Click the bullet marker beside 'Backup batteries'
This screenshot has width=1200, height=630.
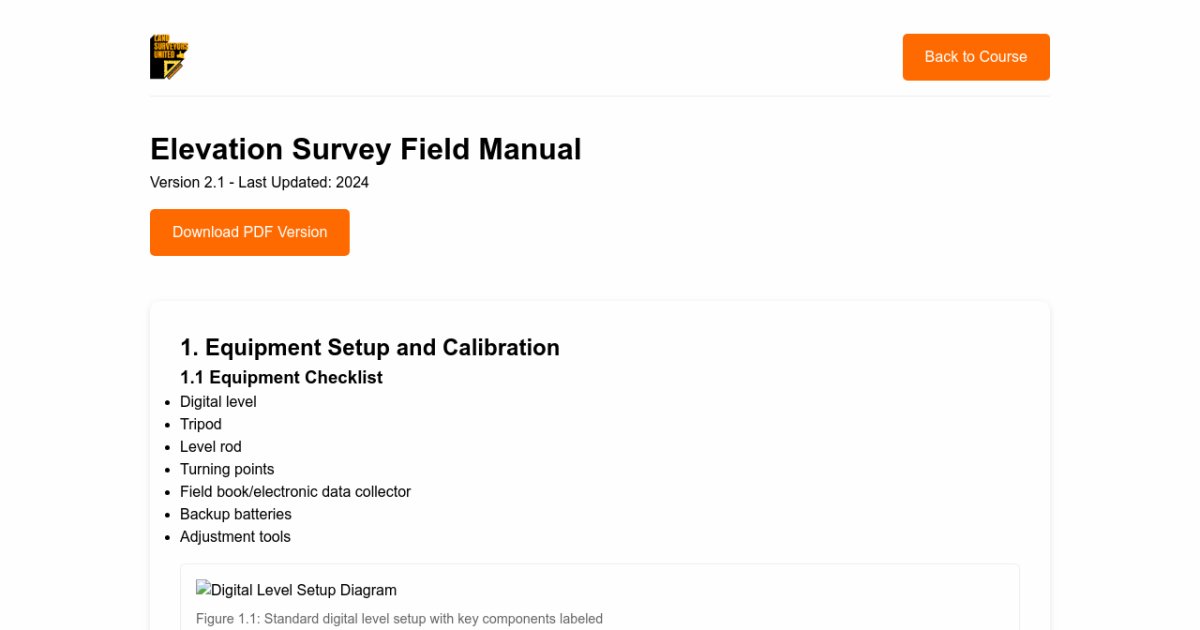167,515
